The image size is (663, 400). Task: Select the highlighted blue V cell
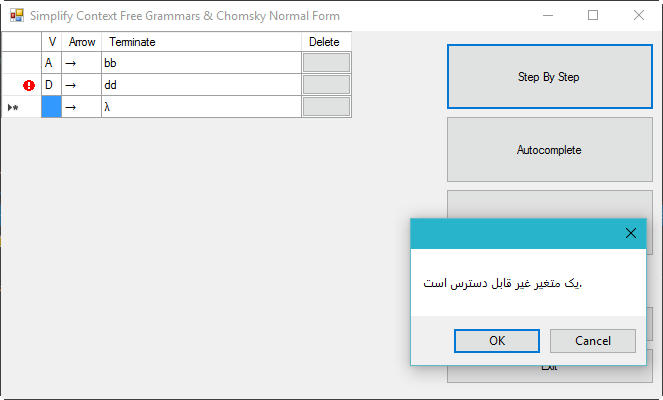[52, 107]
